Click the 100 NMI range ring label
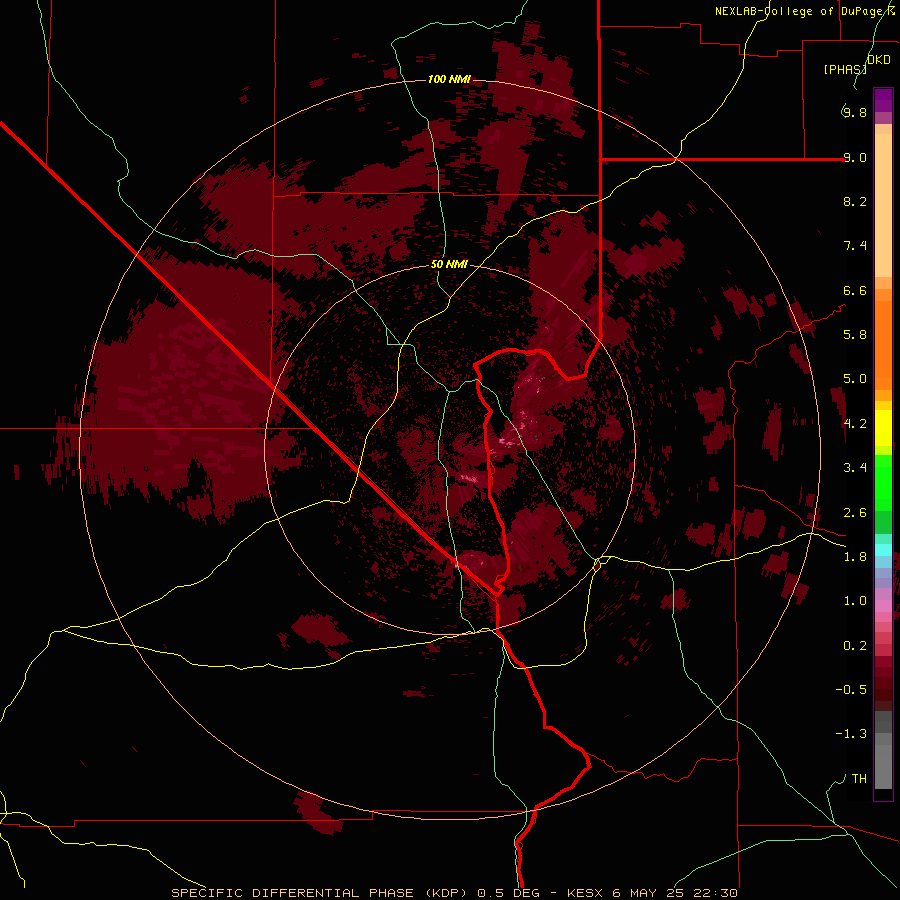This screenshot has width=900, height=900. coord(449,79)
